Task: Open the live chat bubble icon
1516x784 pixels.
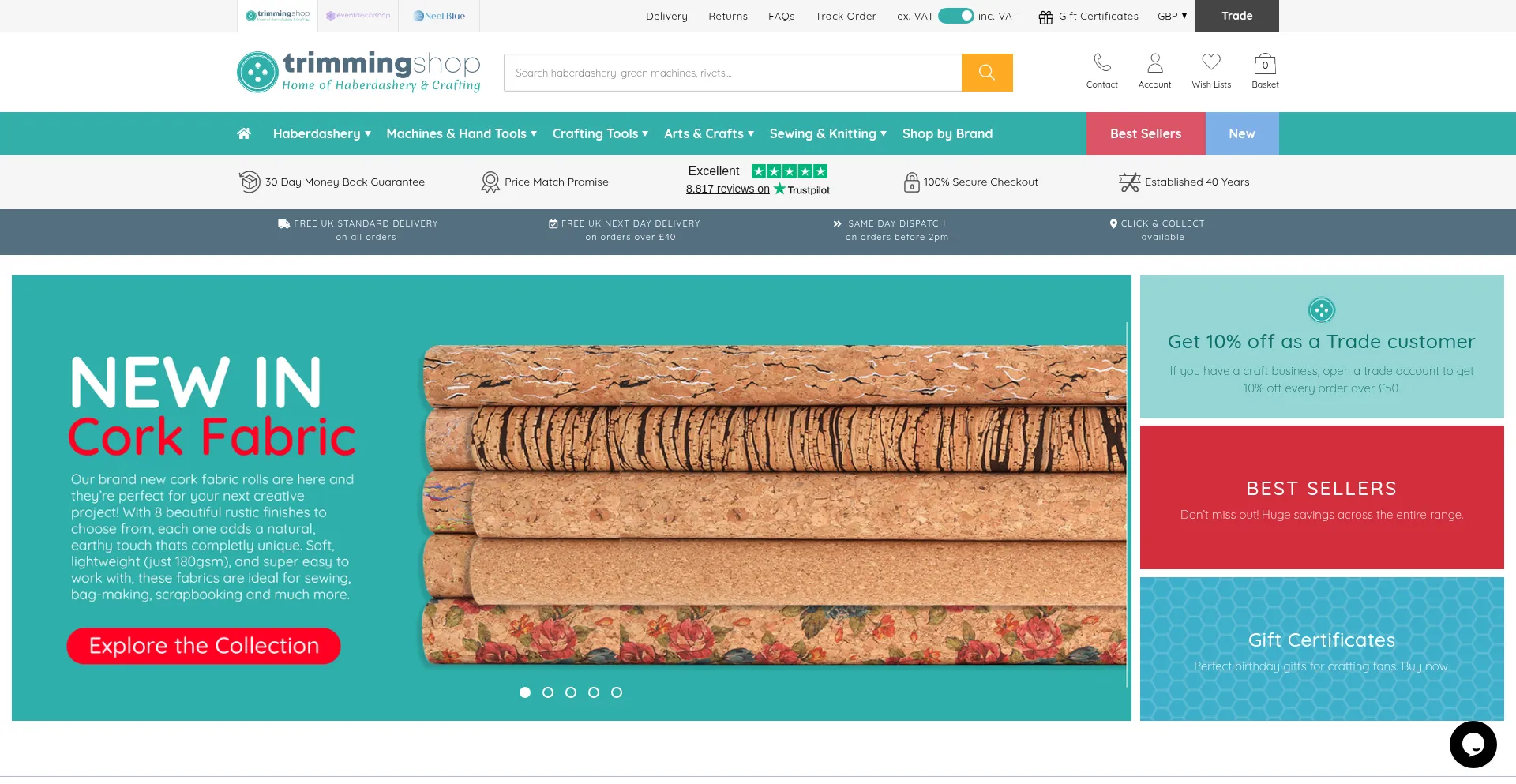Action: point(1473,744)
